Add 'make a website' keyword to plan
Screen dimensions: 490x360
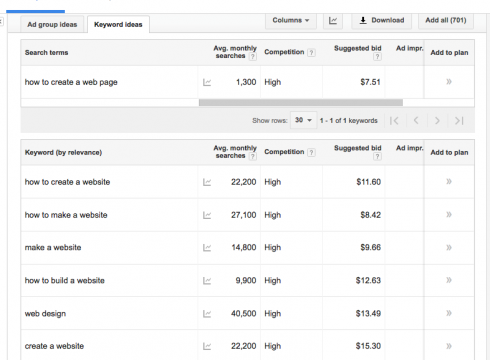pos(449,247)
